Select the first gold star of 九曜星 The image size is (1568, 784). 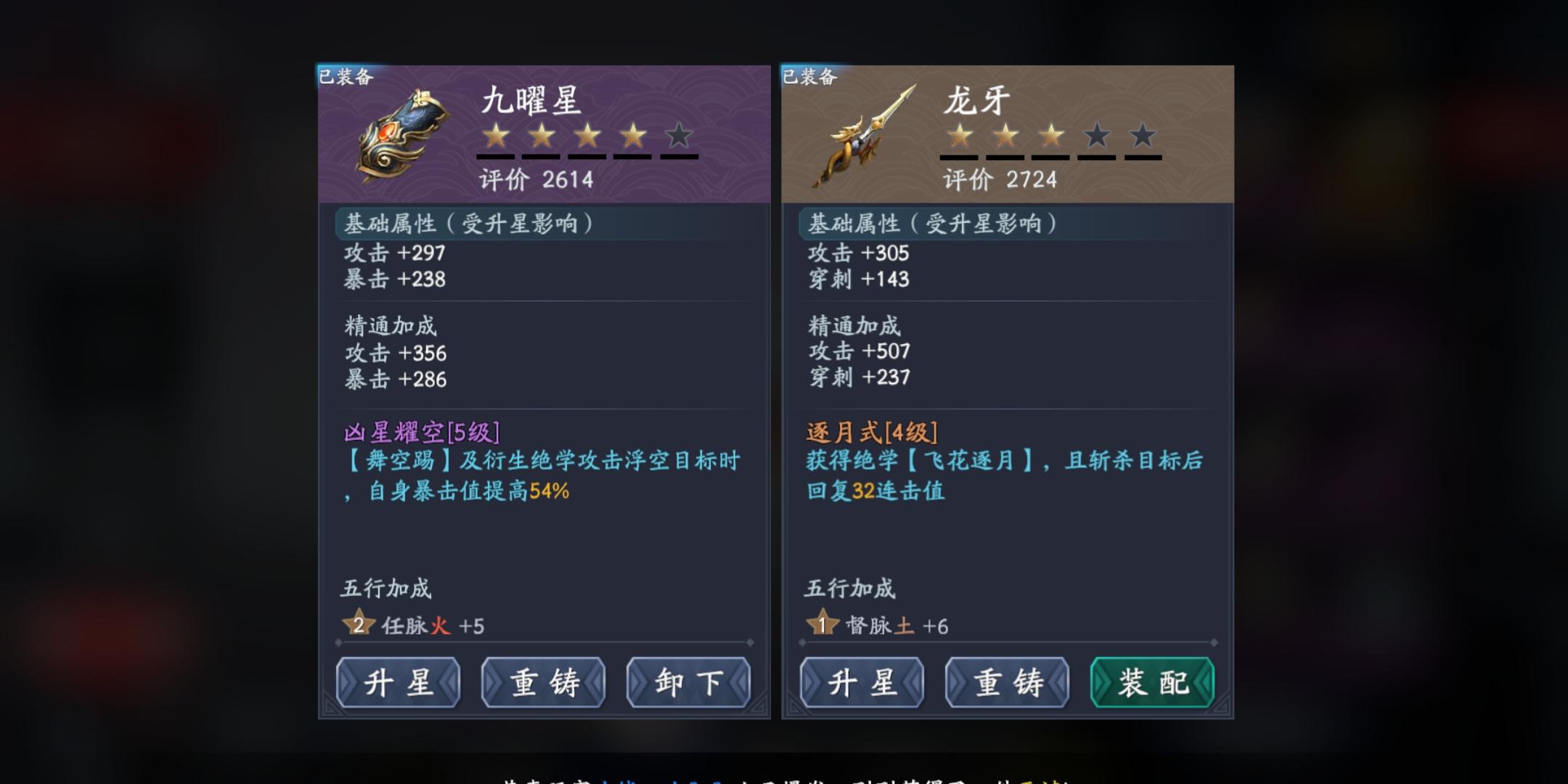pyautogui.click(x=497, y=136)
